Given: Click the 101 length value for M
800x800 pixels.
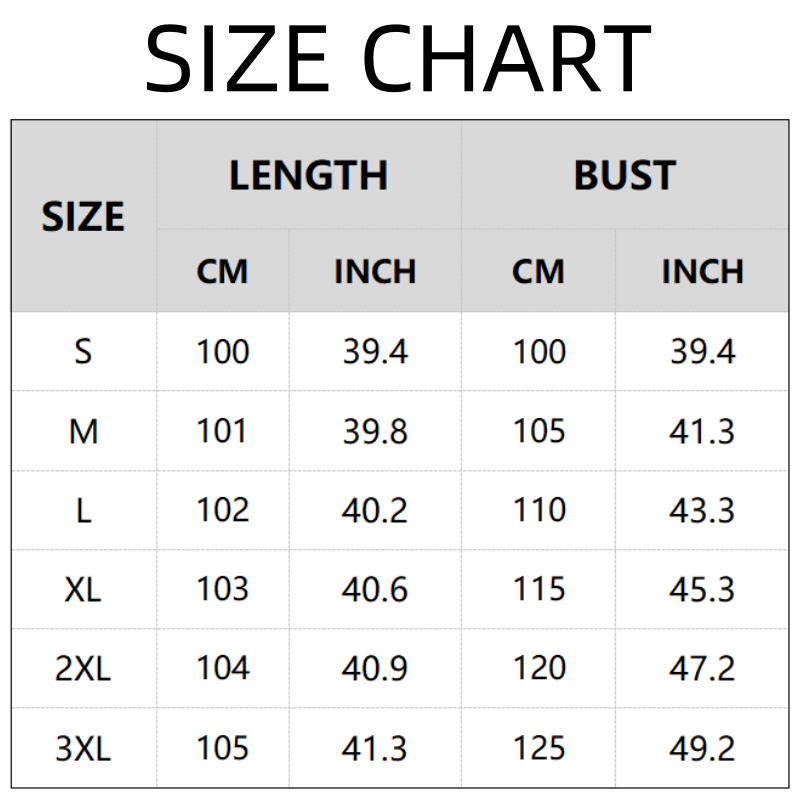Looking at the screenshot, I should point(222,431).
